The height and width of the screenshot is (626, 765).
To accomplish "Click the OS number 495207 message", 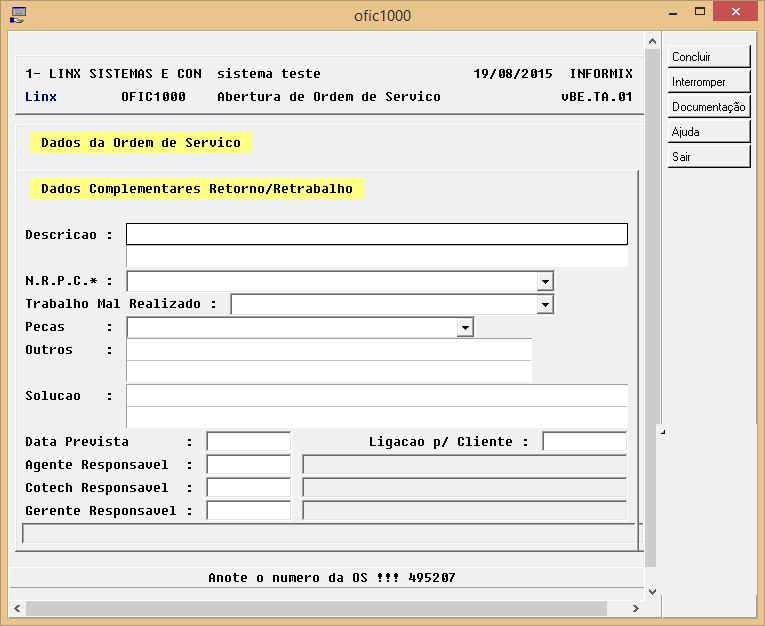I will [x=332, y=578].
